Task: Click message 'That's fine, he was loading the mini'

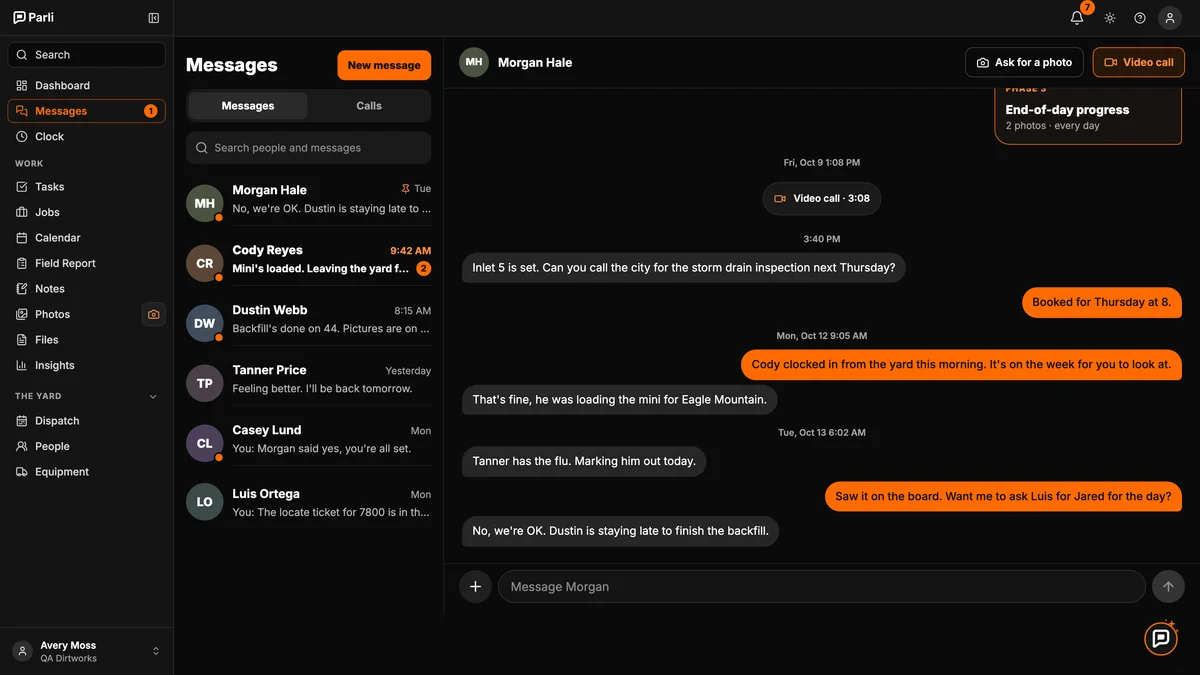Action: [x=619, y=400]
